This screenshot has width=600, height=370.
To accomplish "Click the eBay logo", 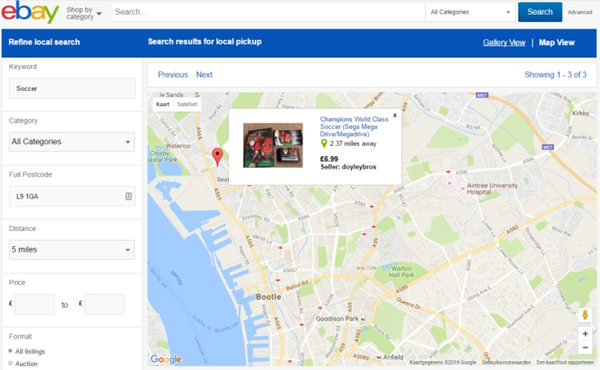I will tap(30, 12).
